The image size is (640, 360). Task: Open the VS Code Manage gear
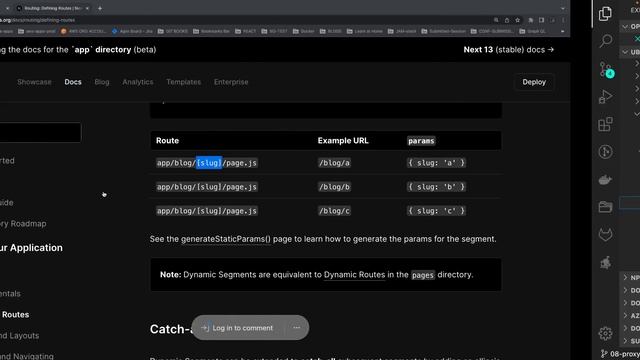pos(605,333)
